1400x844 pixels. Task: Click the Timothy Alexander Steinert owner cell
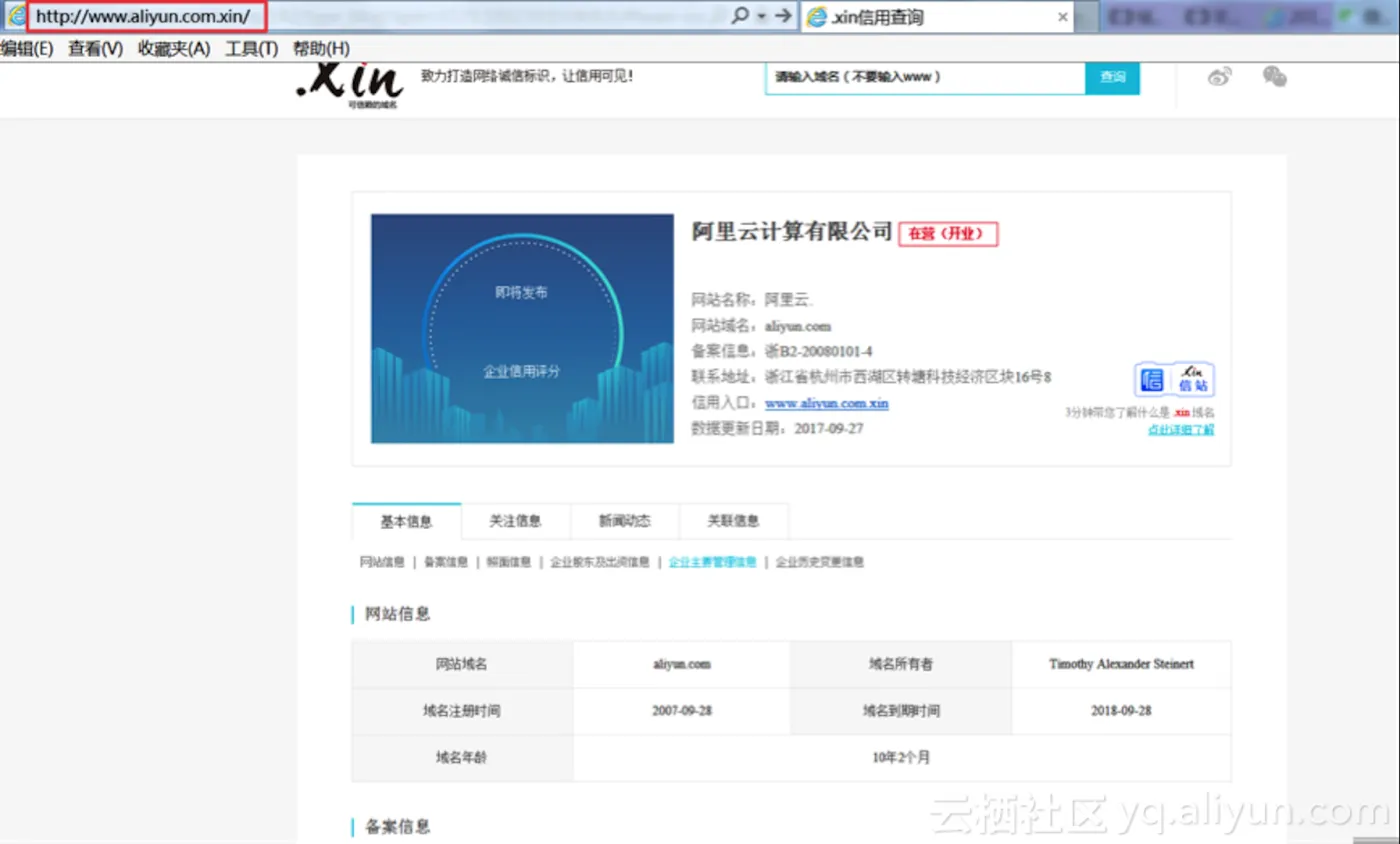(x=1121, y=664)
